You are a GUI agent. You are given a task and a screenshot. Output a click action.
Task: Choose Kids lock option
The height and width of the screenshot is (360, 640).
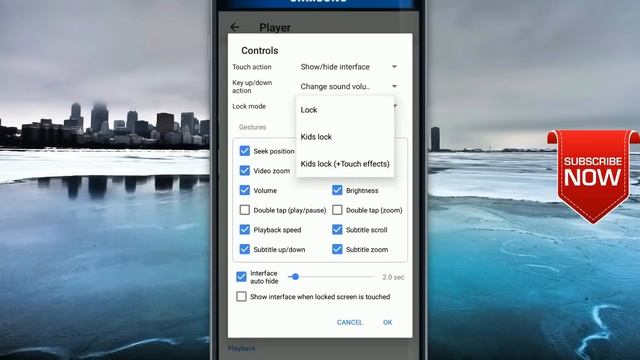tap(345, 137)
